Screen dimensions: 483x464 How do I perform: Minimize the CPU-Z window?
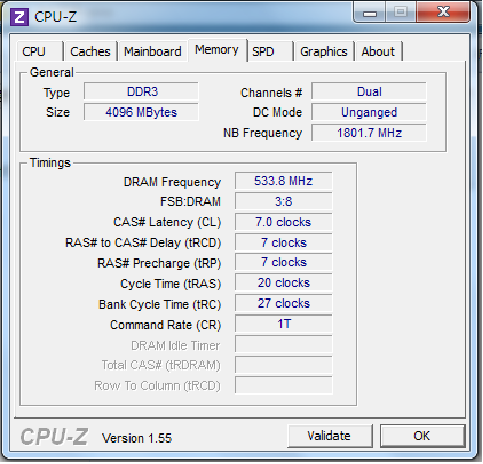pos(370,13)
